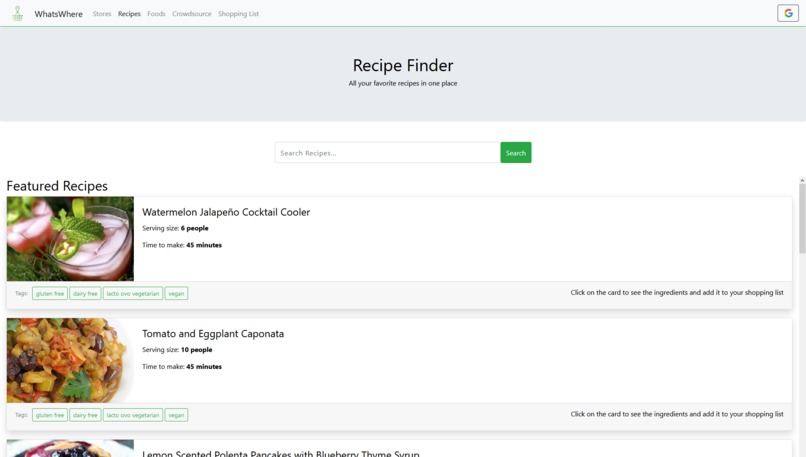
Task: Click "6 people" serving size text
Action: (195, 228)
